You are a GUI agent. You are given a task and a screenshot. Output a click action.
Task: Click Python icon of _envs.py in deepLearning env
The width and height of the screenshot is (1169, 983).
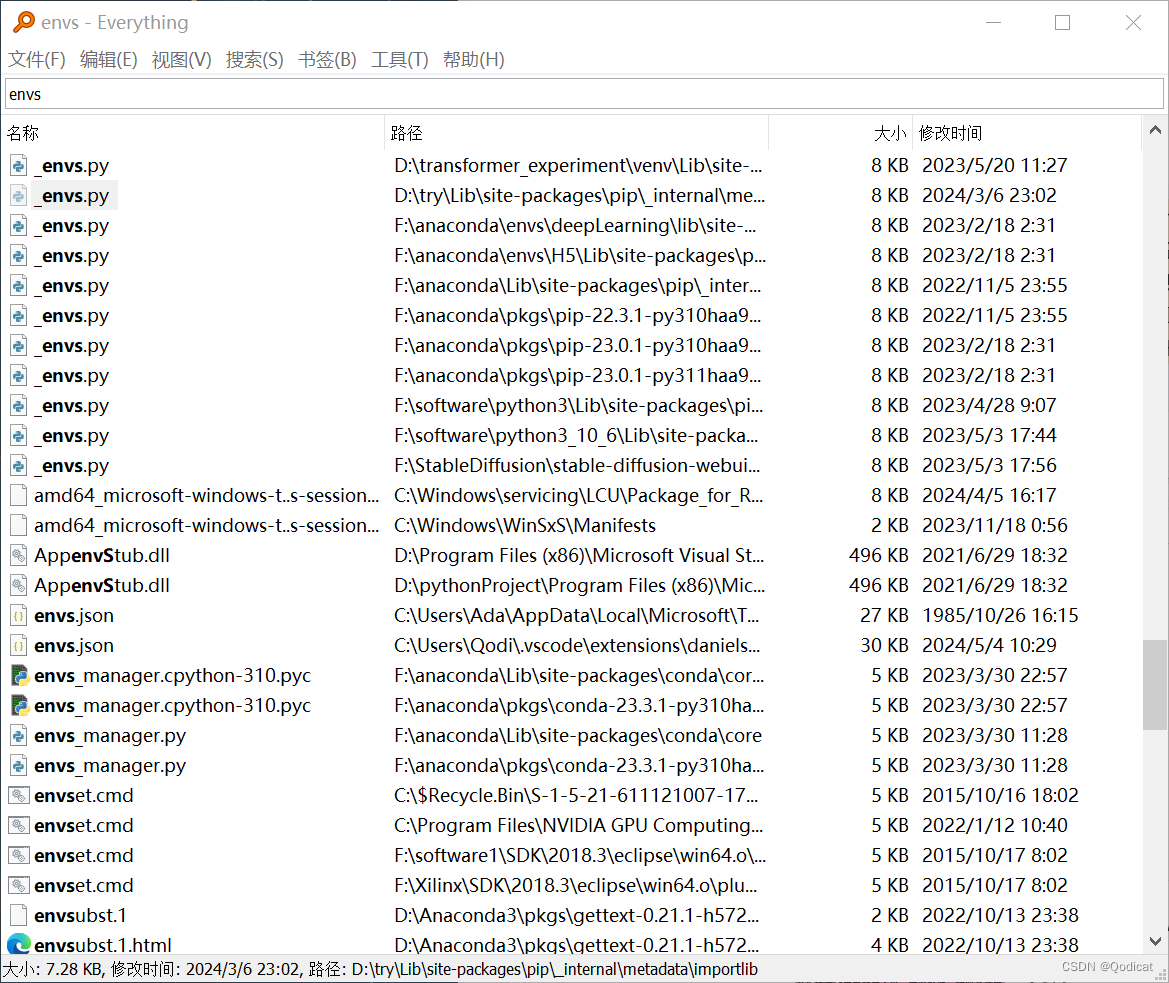tap(19, 225)
